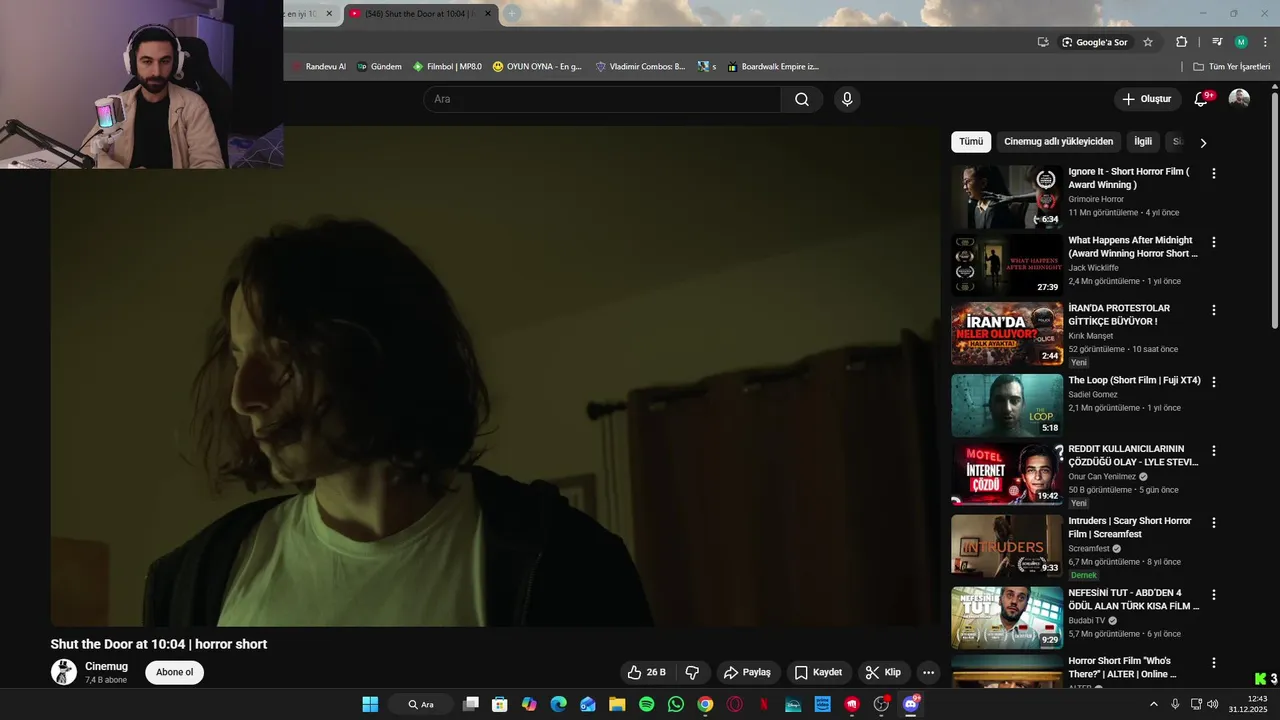Click the Cinemug channel avatar
Viewport: 1280px width, 720px height.
(x=64, y=672)
